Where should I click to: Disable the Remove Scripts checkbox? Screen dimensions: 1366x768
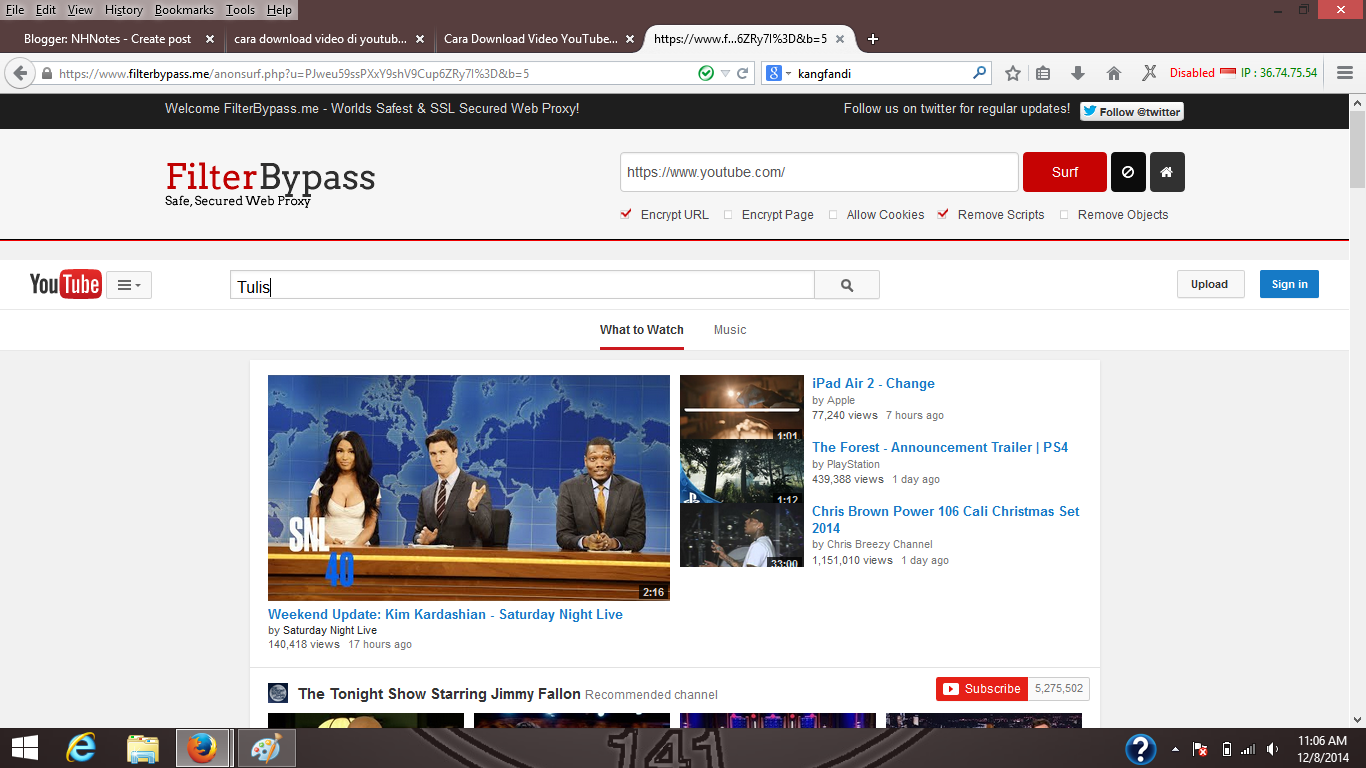tap(941, 214)
